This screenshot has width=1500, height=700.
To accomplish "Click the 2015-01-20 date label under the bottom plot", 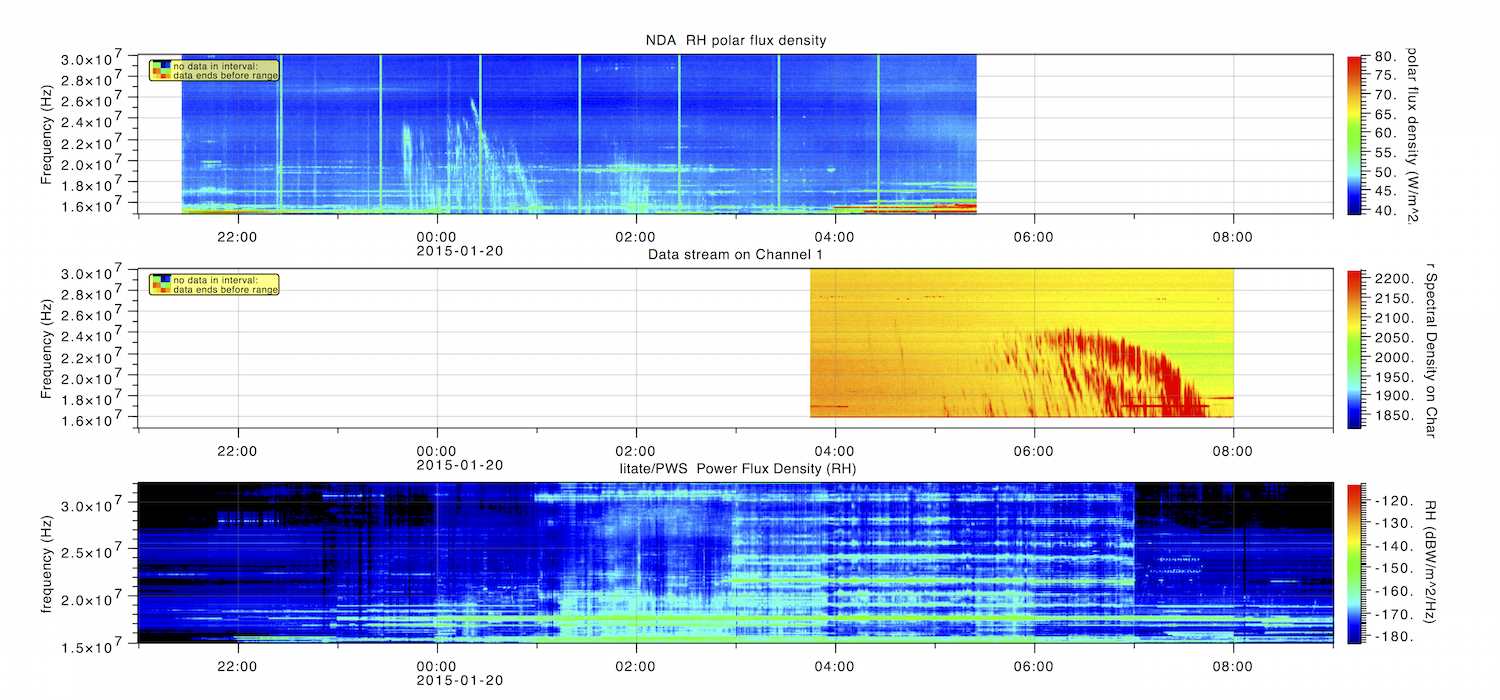I will pos(459,679).
